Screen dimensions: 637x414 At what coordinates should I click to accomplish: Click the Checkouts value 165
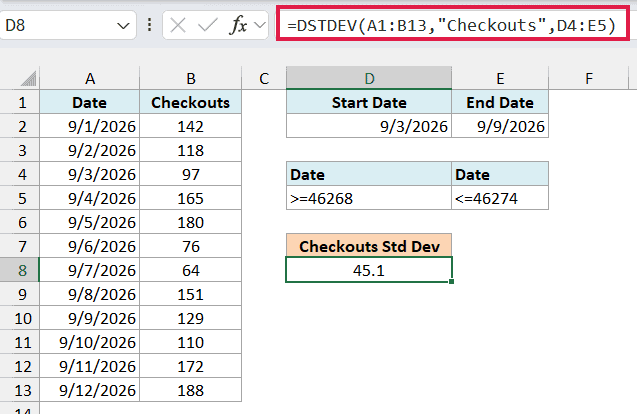(x=191, y=198)
